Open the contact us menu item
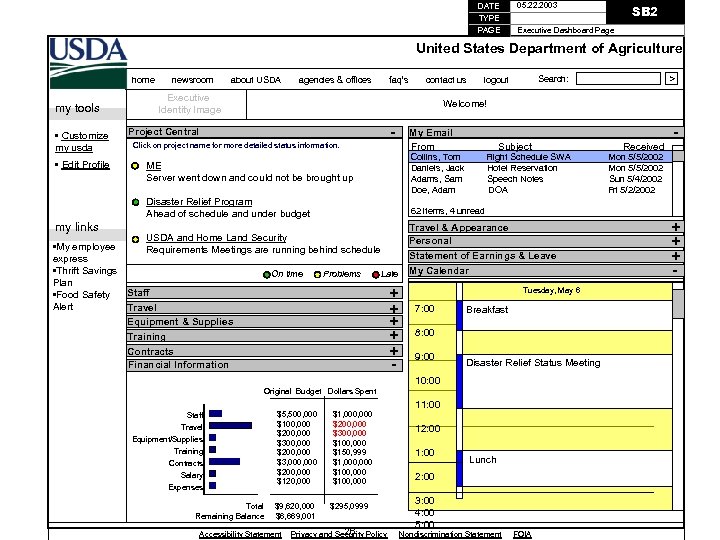 tap(445, 80)
